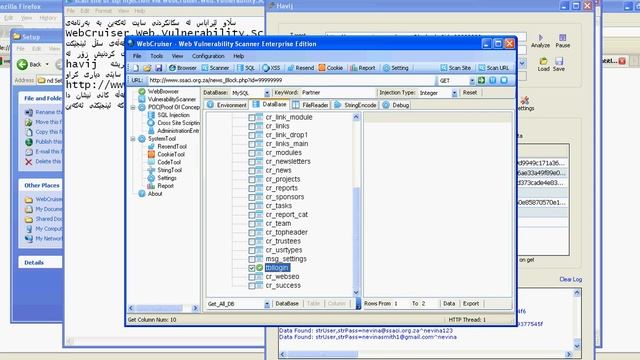Screen dimensions: 640x360
Task: Collapse the POC(Proof Of Concept) tree node
Action: [x=133, y=107]
